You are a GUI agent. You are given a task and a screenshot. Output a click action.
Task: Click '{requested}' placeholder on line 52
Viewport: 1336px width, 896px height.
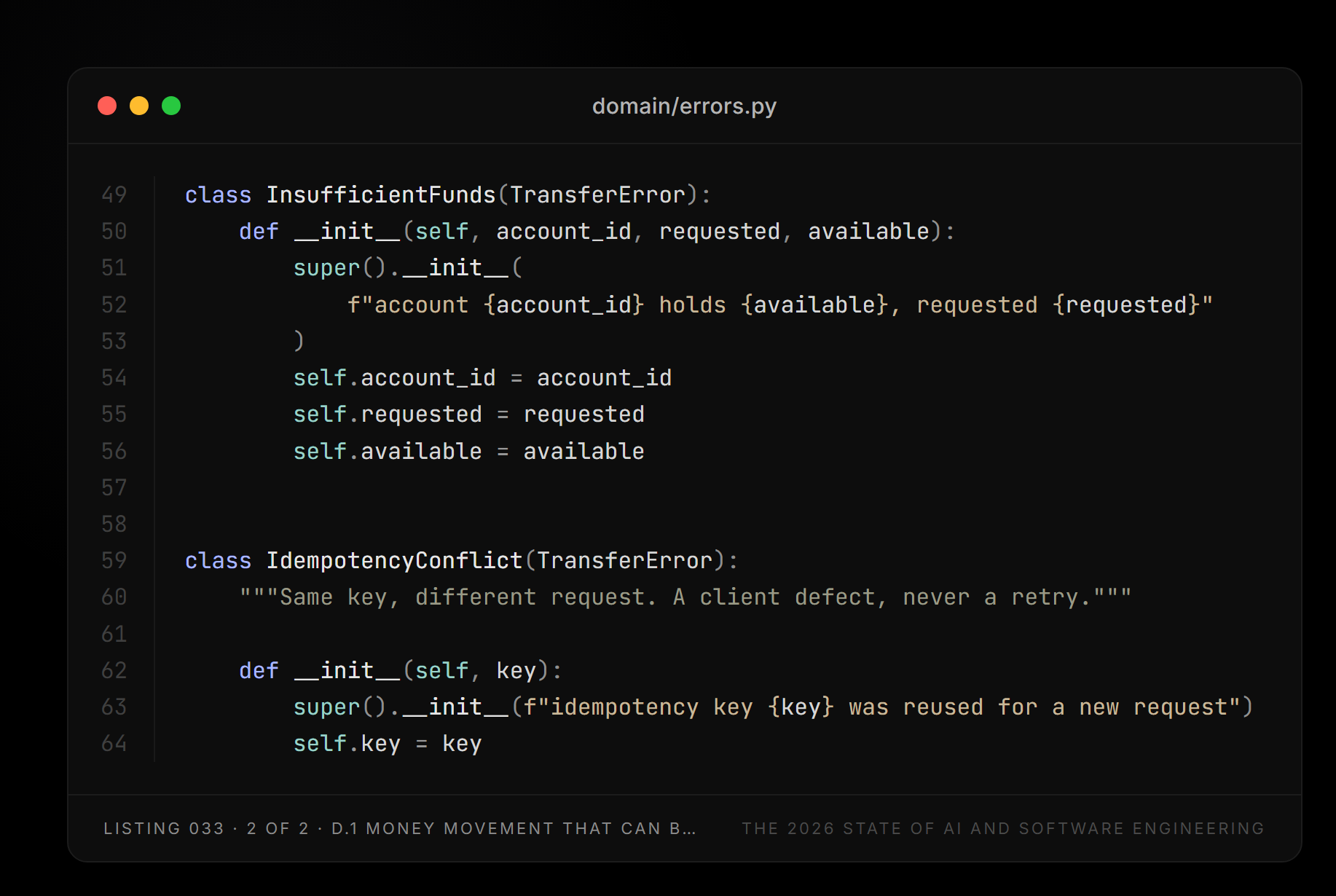click(1125, 304)
